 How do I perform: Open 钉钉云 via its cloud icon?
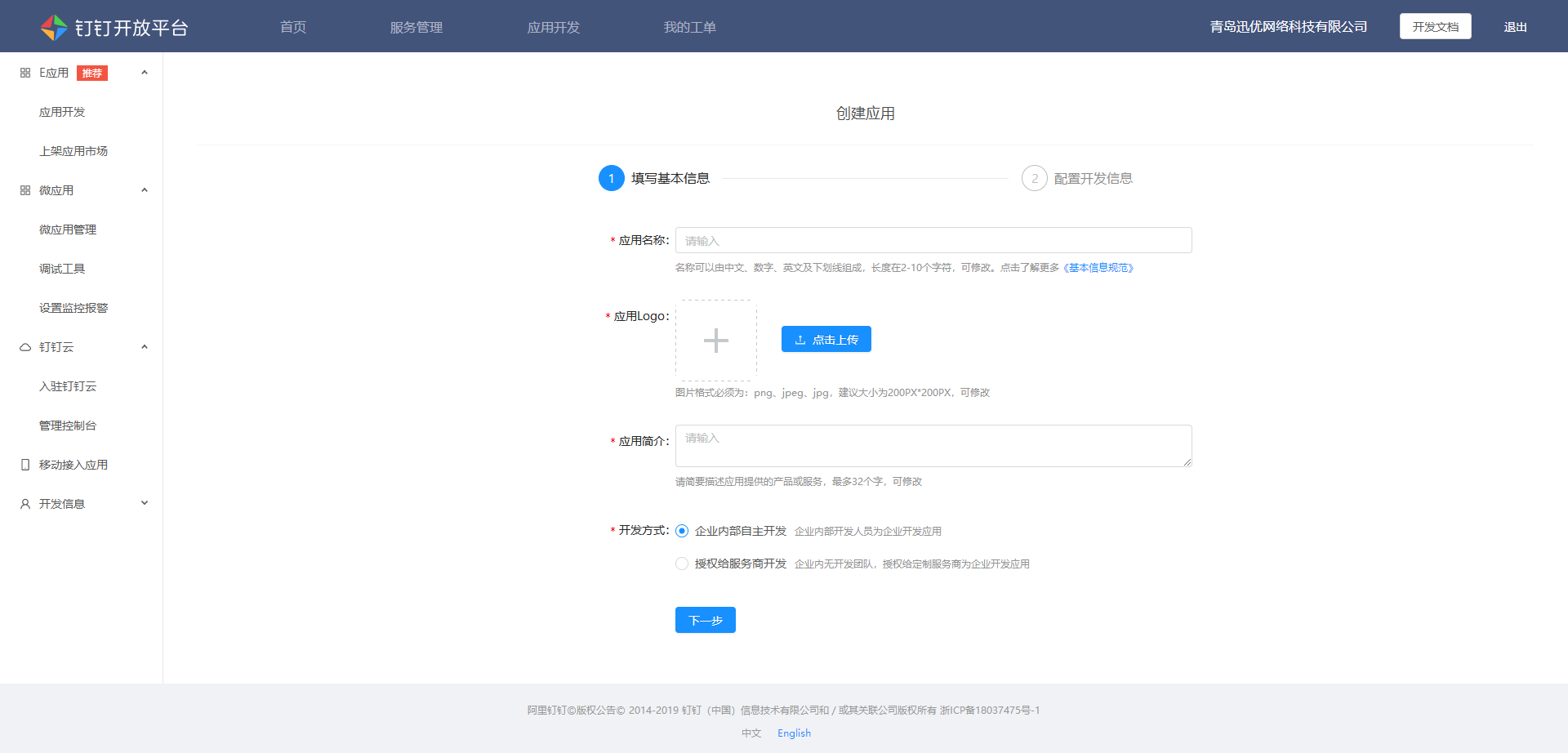click(x=24, y=346)
